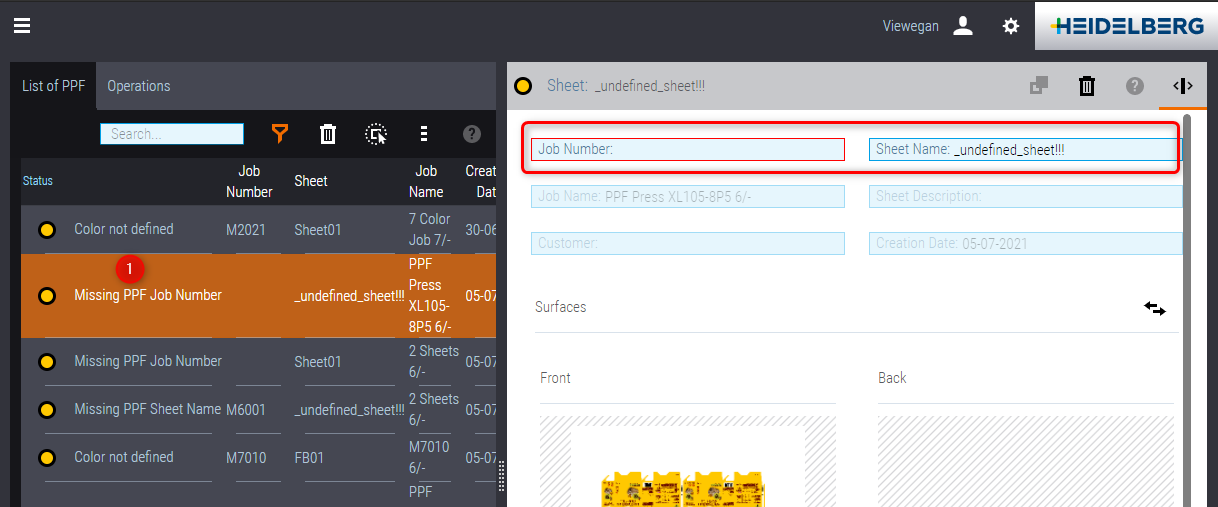This screenshot has height=507, width=1218.
Task: Click into the Search field
Action: pos(172,134)
